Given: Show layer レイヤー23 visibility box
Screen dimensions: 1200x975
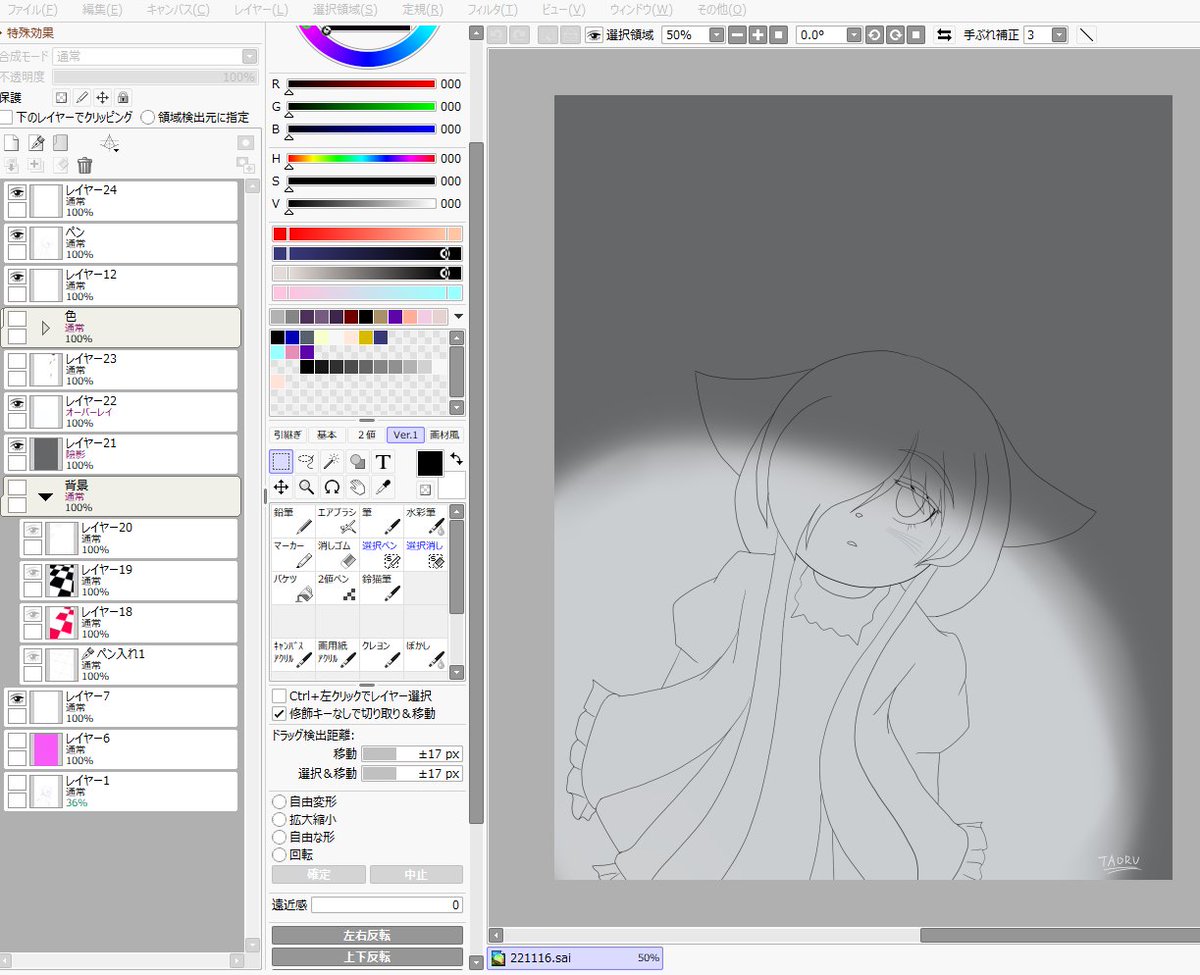Looking at the screenshot, I should 17,360.
